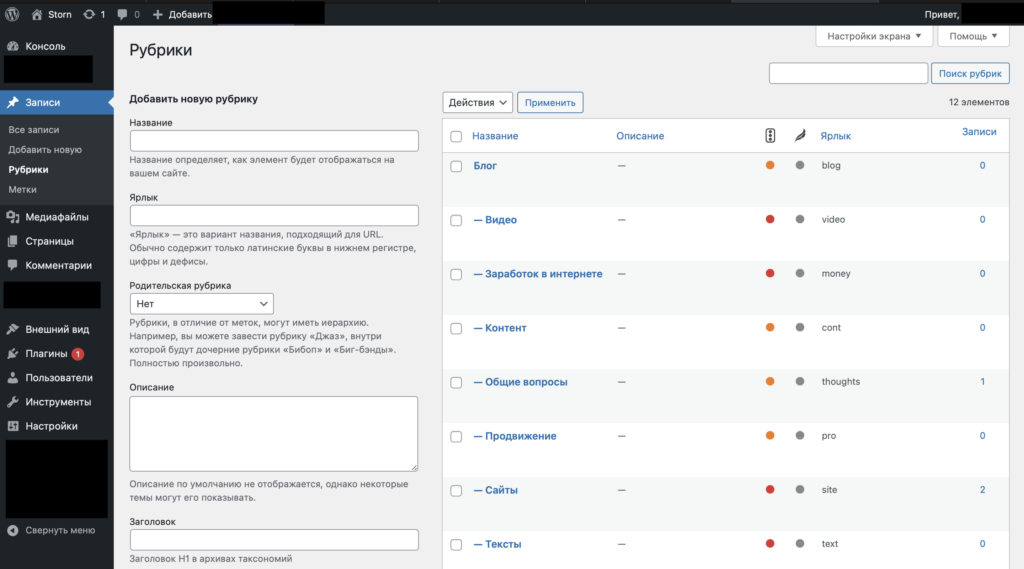The width and height of the screenshot is (1024, 569).
Task: Open the Действия bulk actions dropdown
Action: pos(477,103)
